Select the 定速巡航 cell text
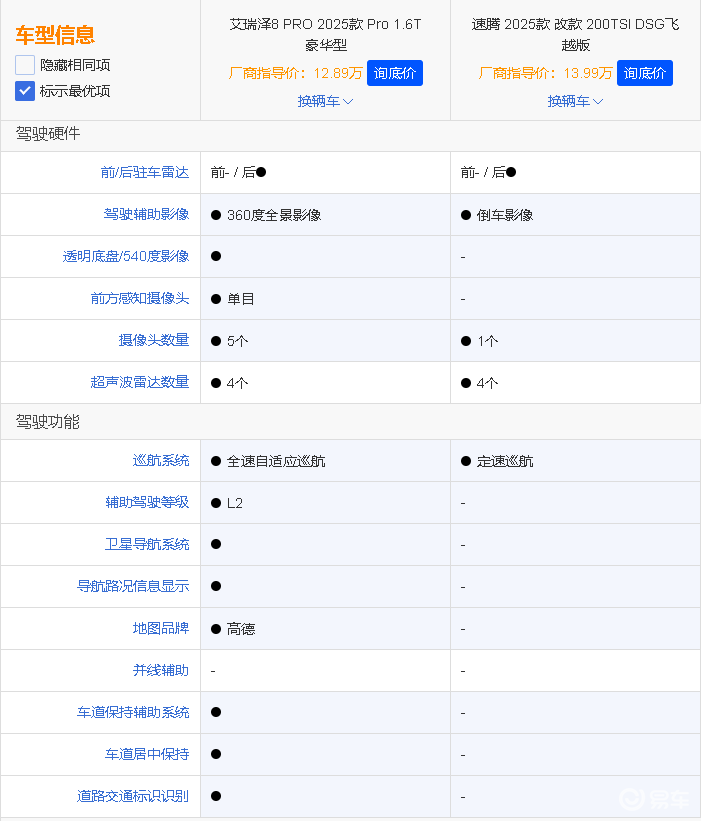The width and height of the screenshot is (701, 821). tap(505, 461)
